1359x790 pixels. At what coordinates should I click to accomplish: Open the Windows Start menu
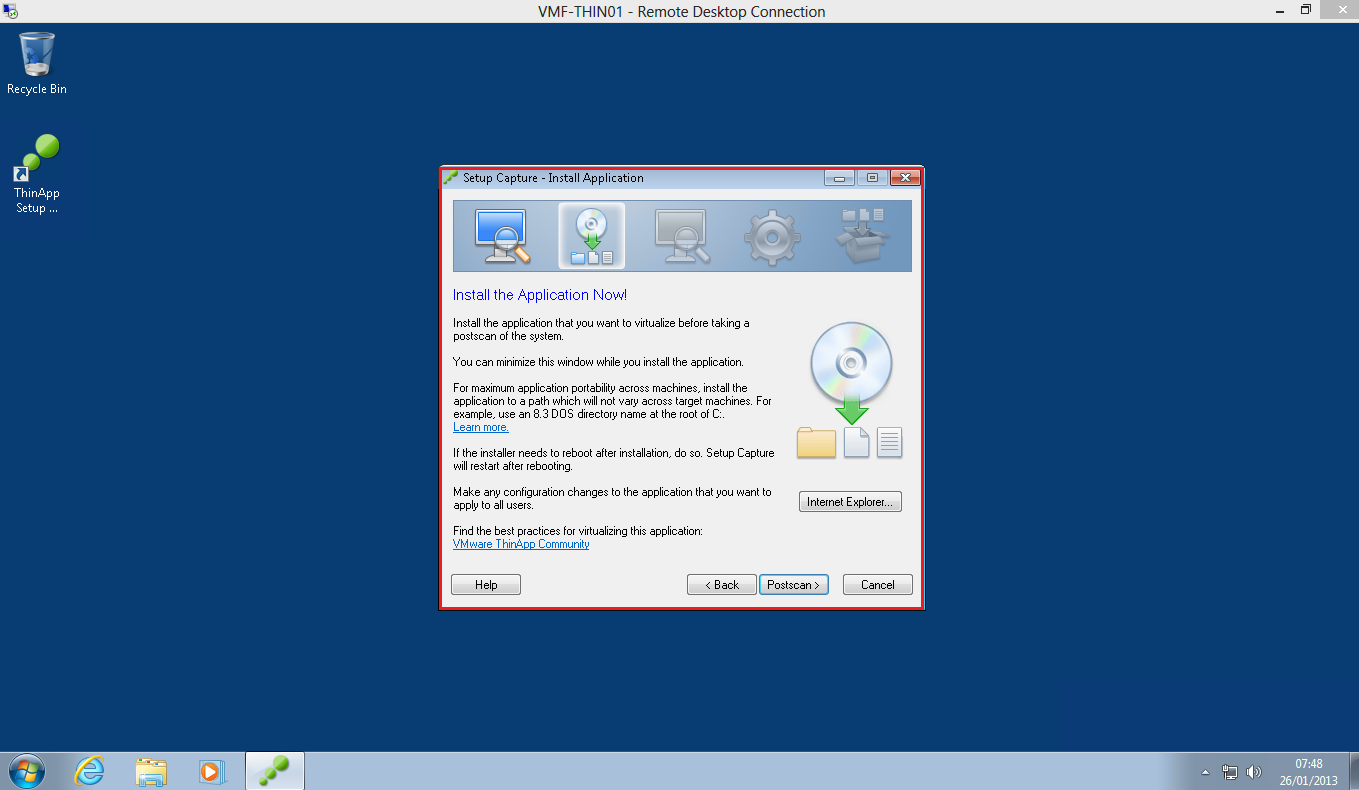pyautogui.click(x=27, y=771)
